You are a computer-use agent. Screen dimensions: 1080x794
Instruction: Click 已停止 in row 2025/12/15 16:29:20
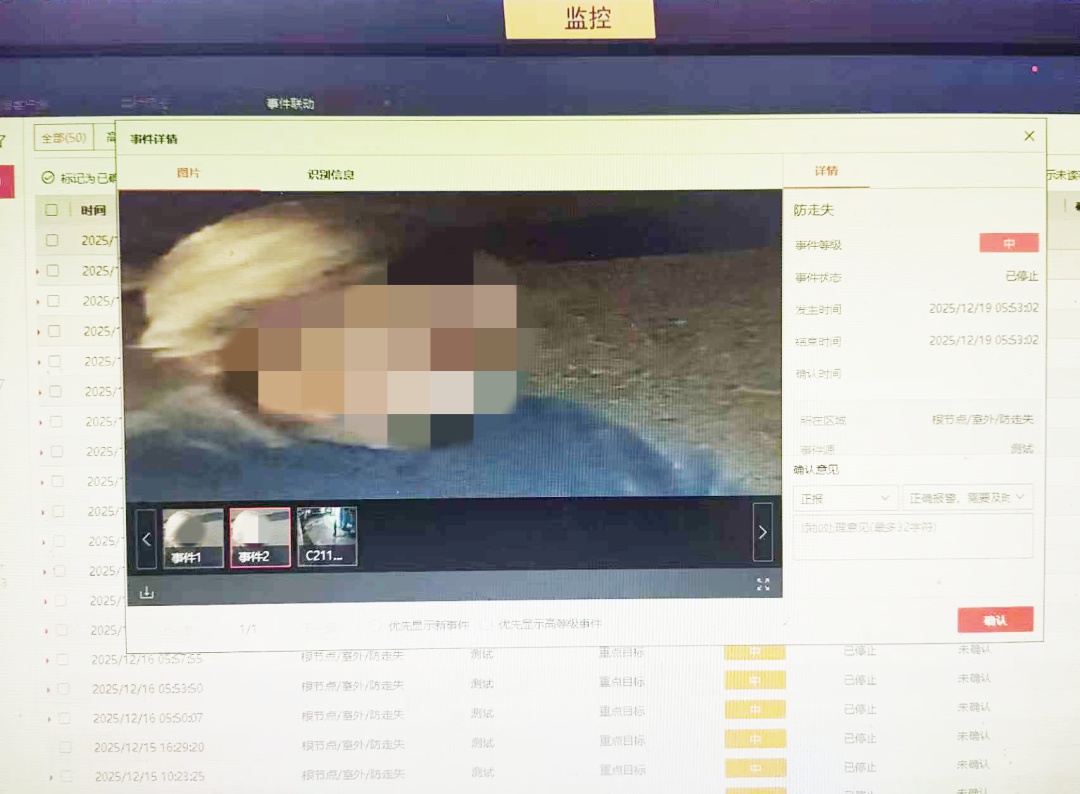click(x=860, y=738)
